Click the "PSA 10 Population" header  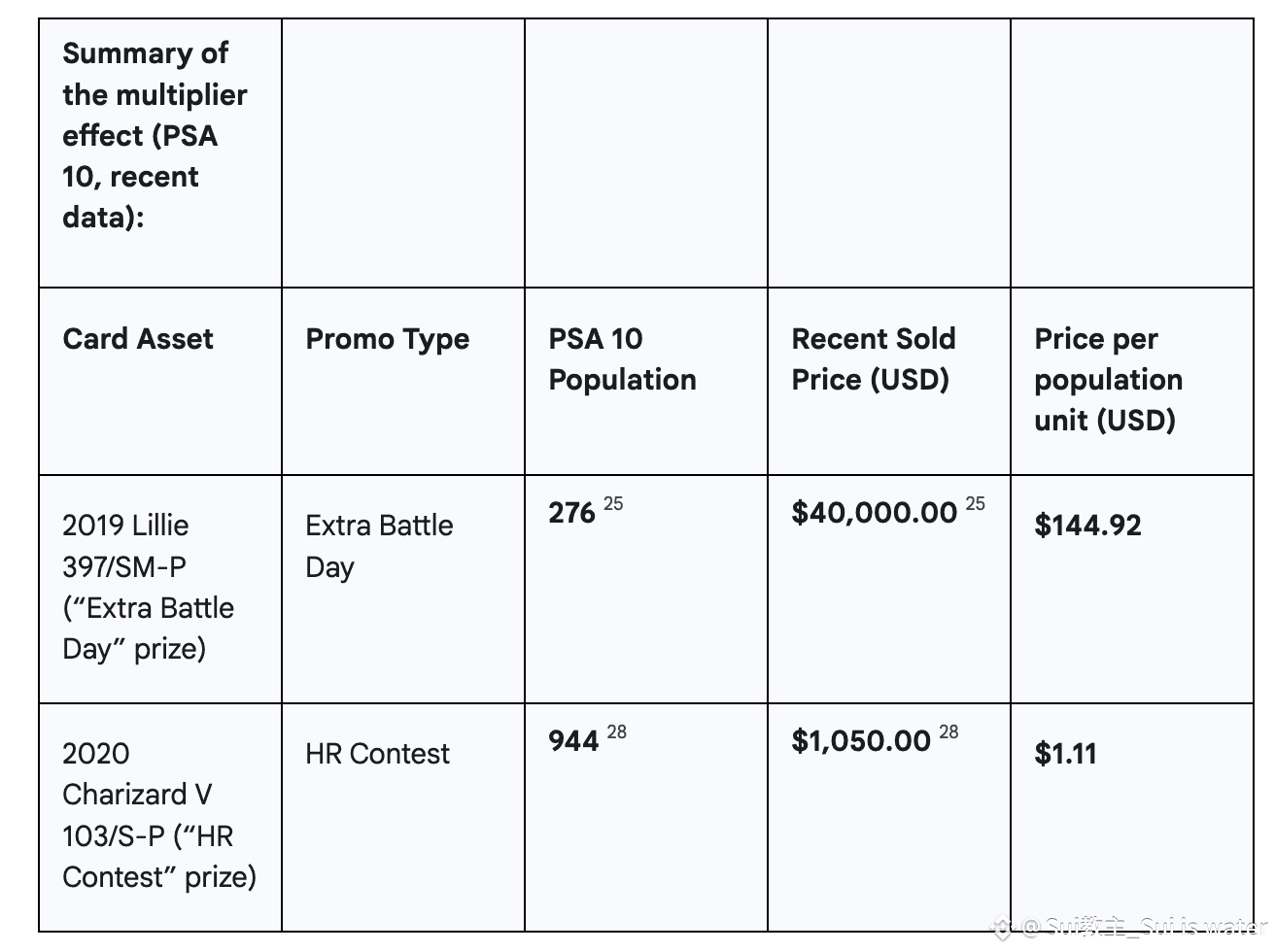622,359
